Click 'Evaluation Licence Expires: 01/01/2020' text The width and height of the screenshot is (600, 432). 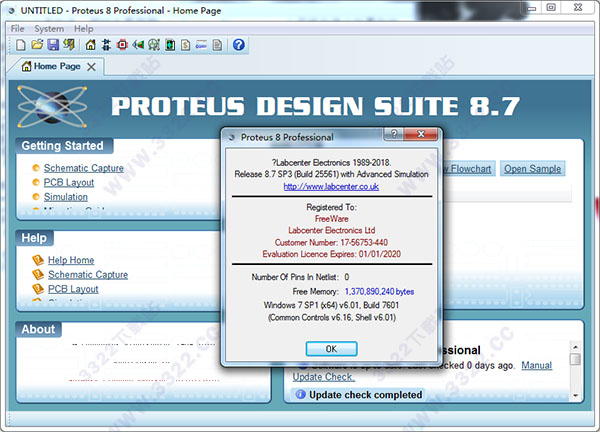[331, 254]
